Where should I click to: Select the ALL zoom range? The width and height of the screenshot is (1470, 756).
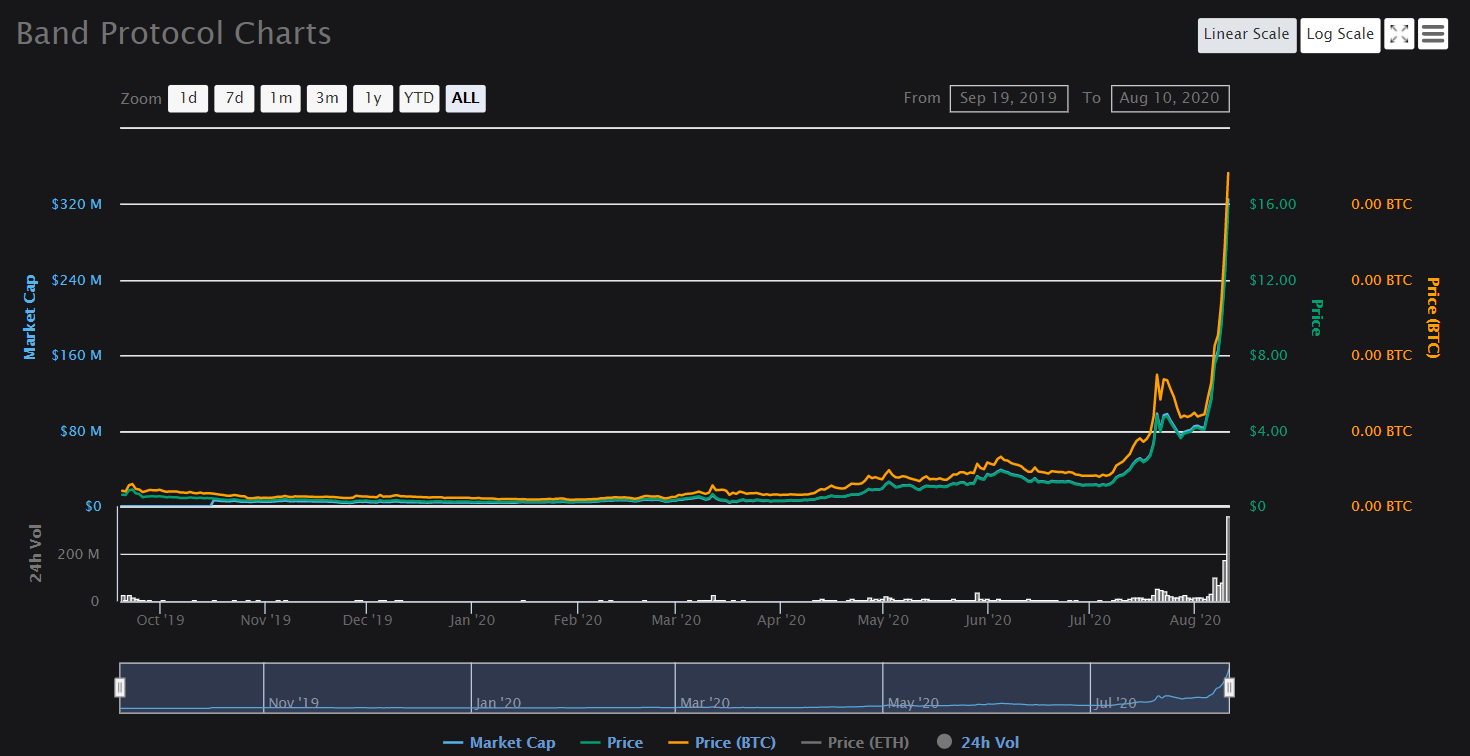466,98
